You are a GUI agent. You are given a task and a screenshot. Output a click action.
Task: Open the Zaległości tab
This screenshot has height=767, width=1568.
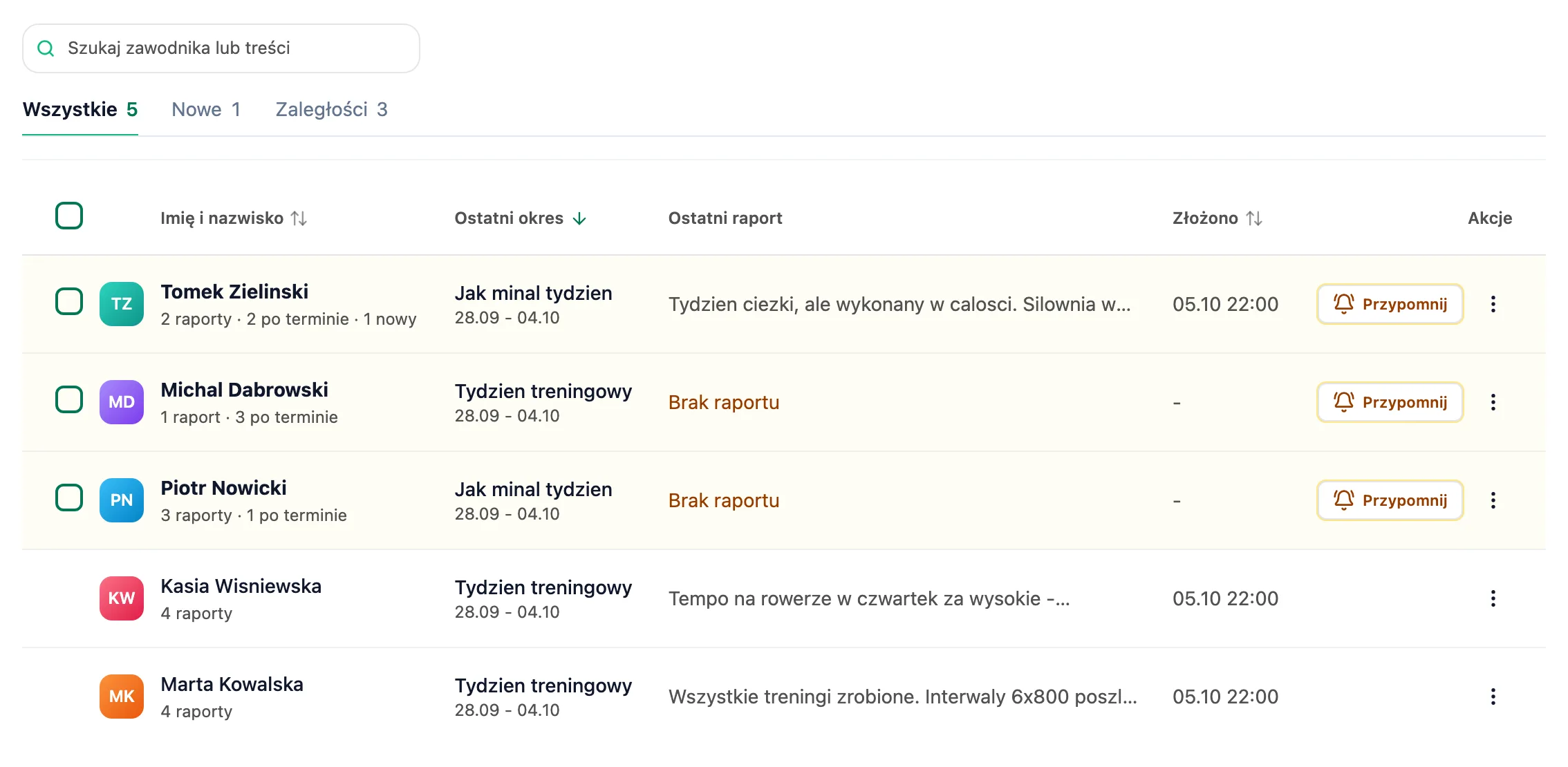332,109
